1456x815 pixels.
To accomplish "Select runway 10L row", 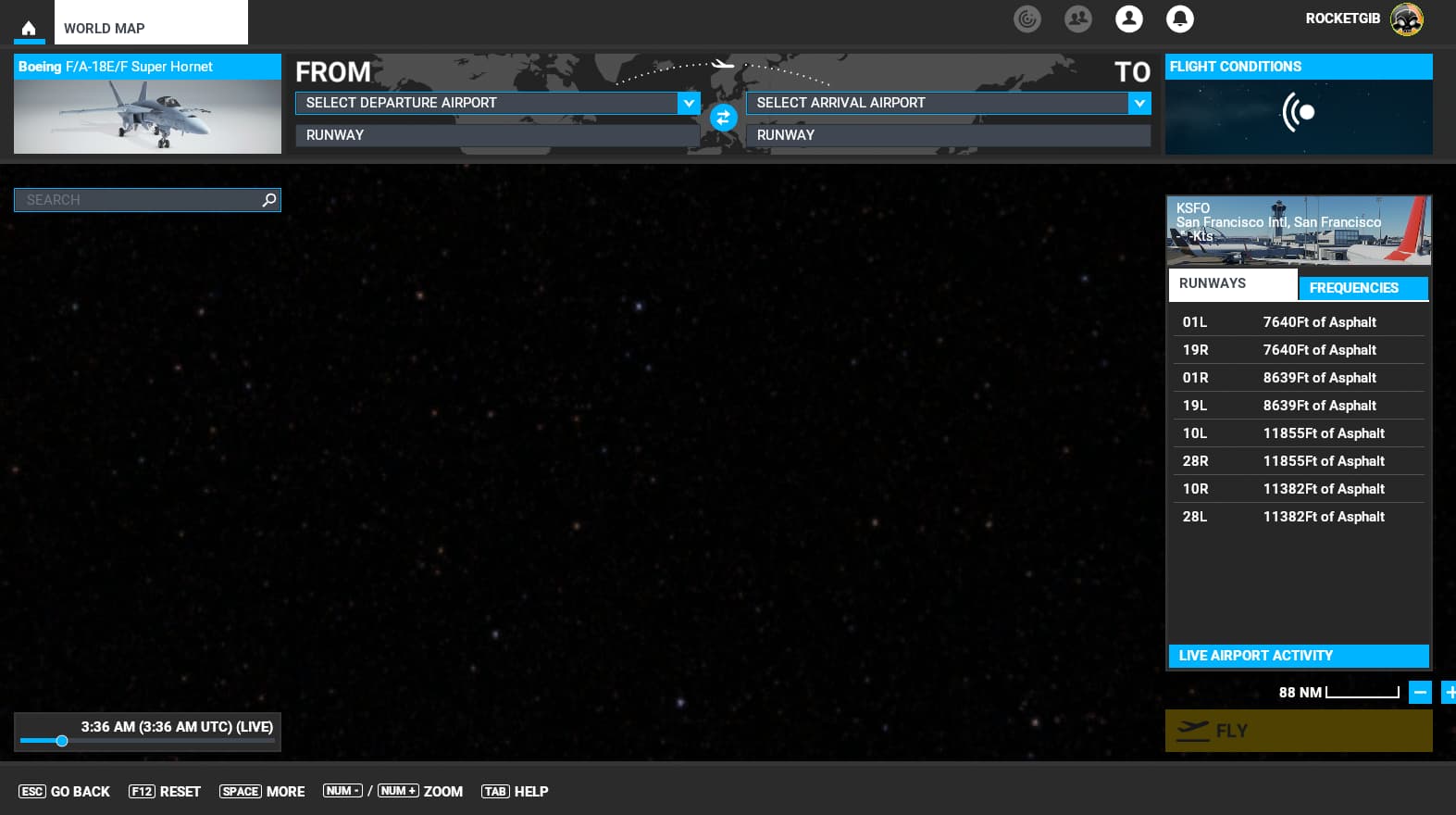I will (1299, 433).
